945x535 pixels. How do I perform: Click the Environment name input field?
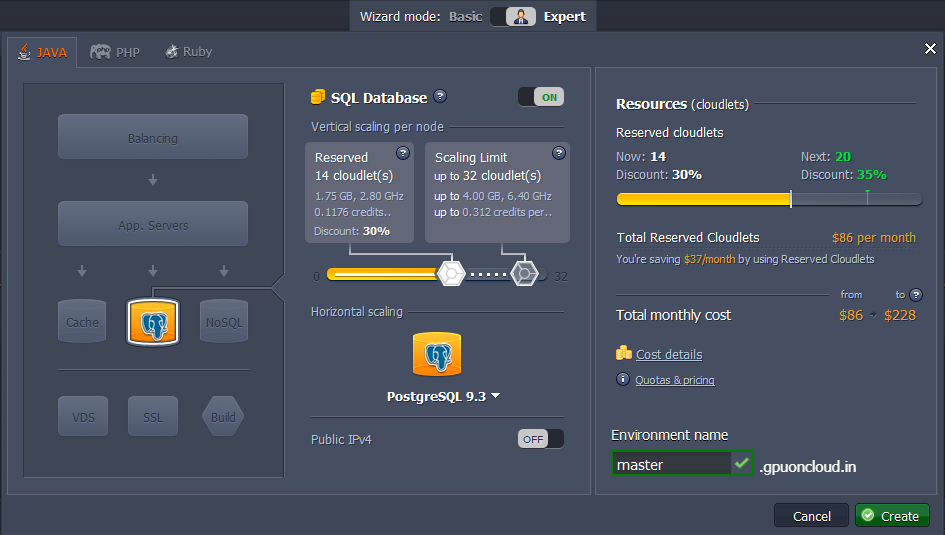coord(672,464)
